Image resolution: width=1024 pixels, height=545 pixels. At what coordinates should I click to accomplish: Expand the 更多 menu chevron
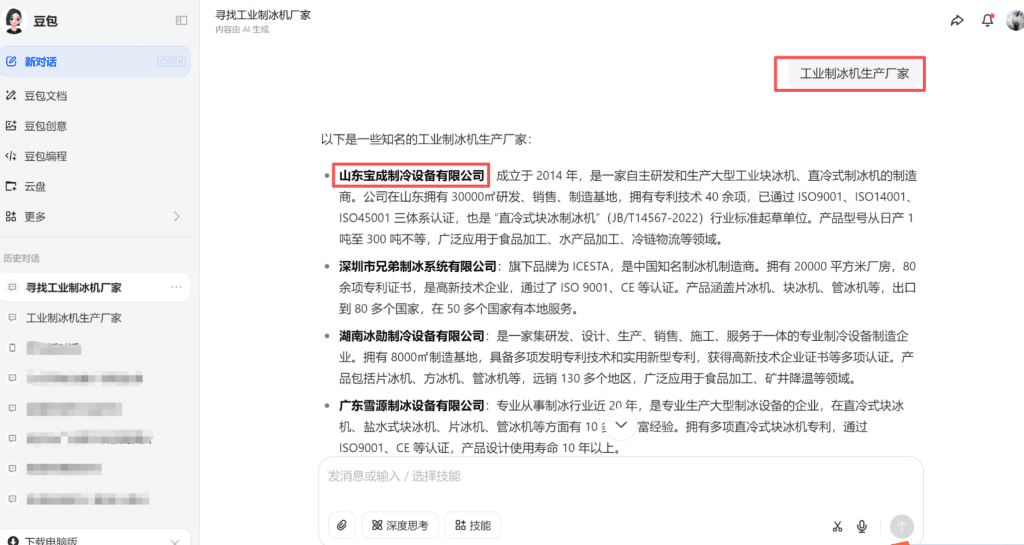pos(176,217)
